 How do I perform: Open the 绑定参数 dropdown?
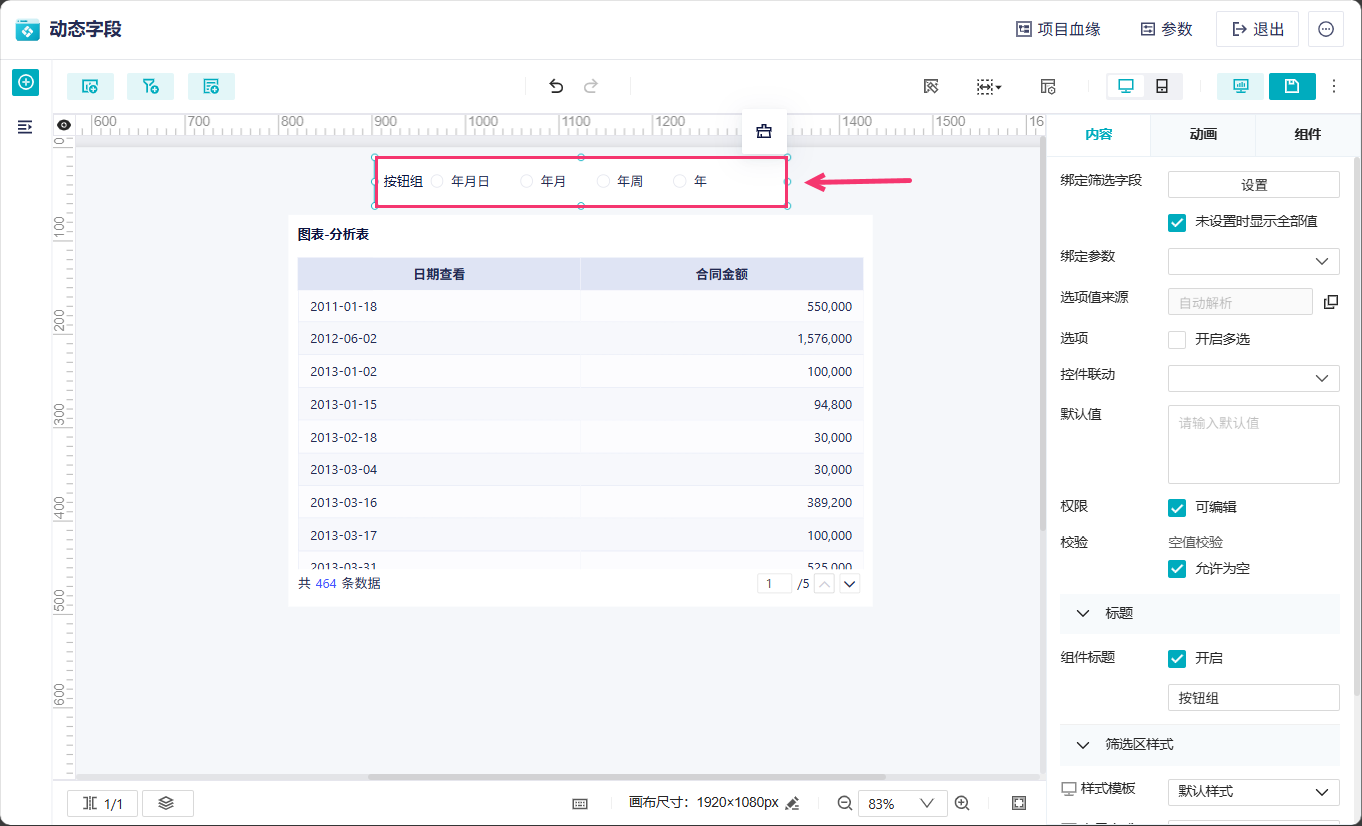pyautogui.click(x=1254, y=261)
